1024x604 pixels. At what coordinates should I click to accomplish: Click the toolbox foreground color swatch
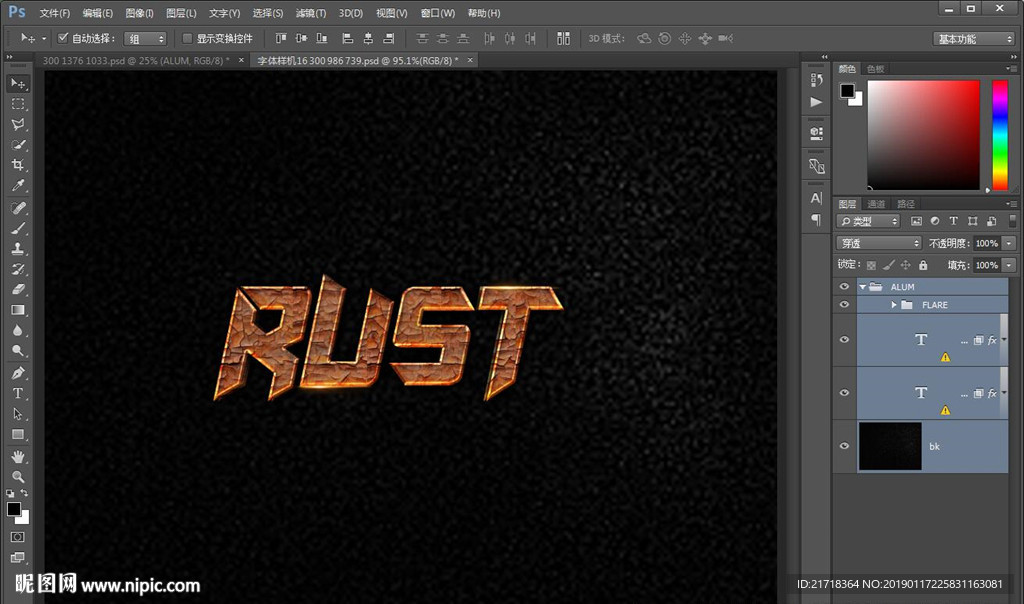(14, 509)
